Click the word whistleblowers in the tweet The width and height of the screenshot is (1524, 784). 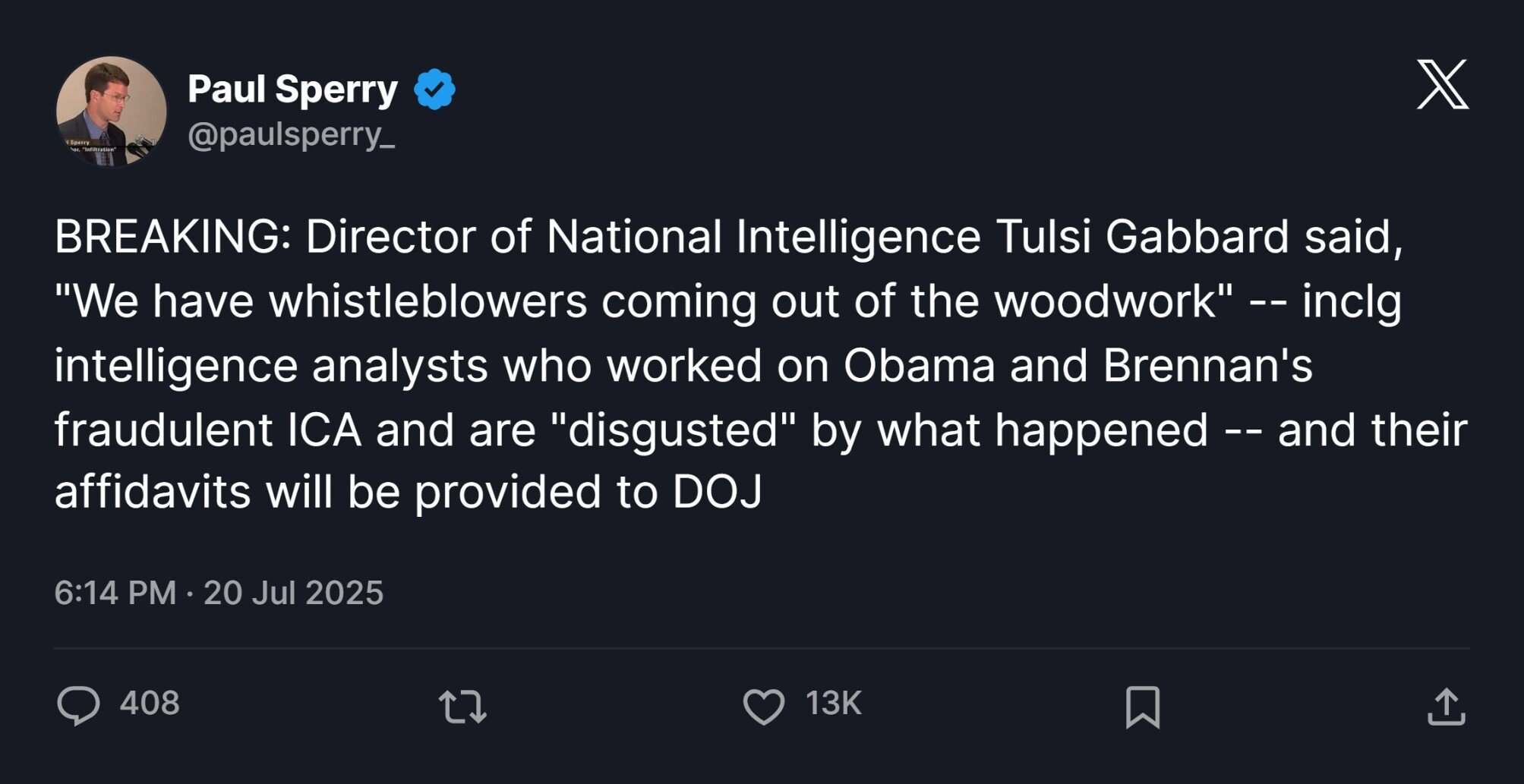[x=428, y=301]
